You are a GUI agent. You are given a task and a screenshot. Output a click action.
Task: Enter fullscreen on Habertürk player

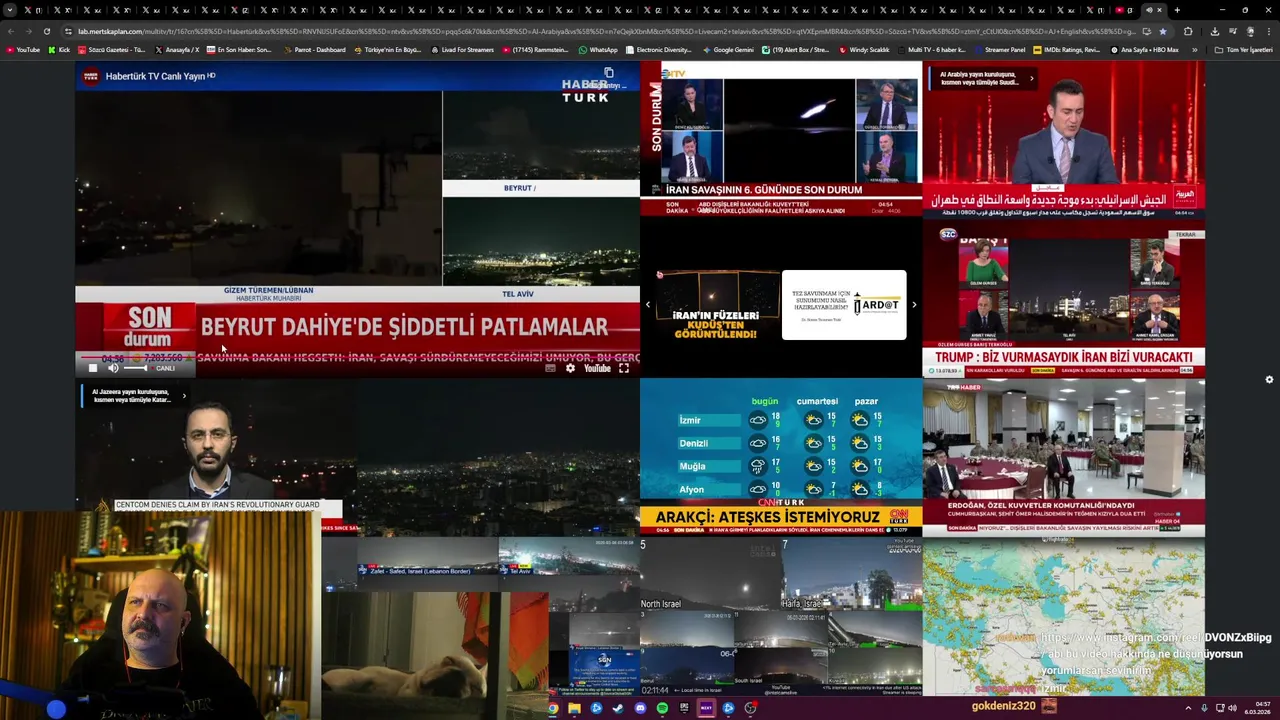click(x=624, y=368)
